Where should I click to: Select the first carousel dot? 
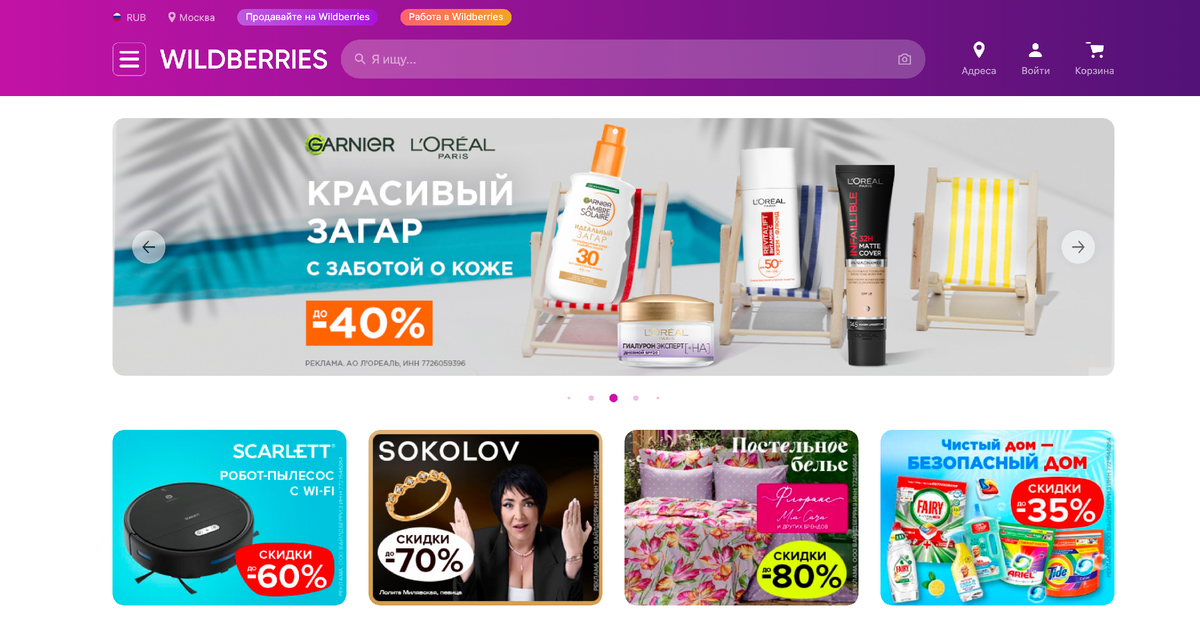(x=569, y=398)
